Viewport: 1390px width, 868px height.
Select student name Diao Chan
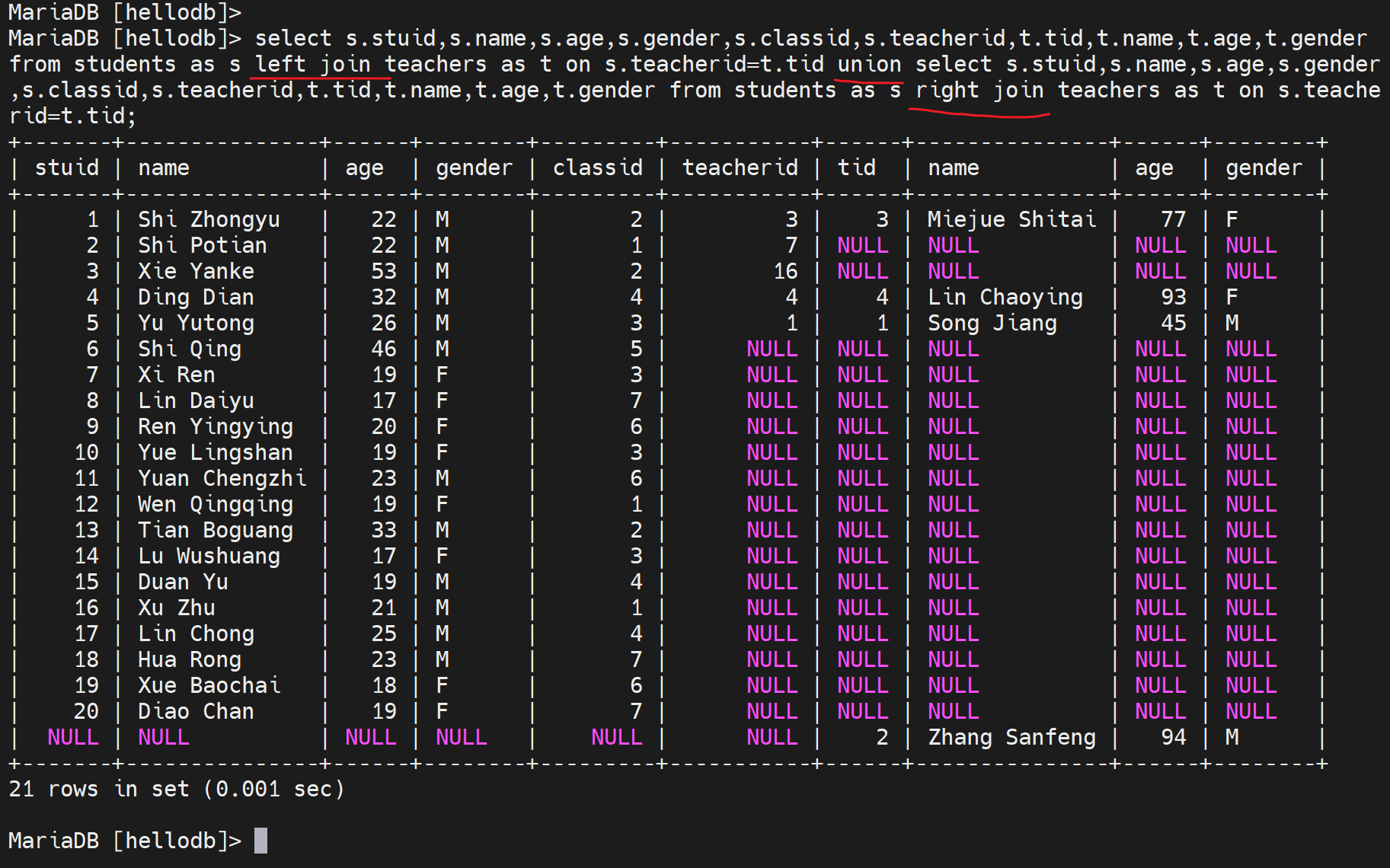[196, 711]
